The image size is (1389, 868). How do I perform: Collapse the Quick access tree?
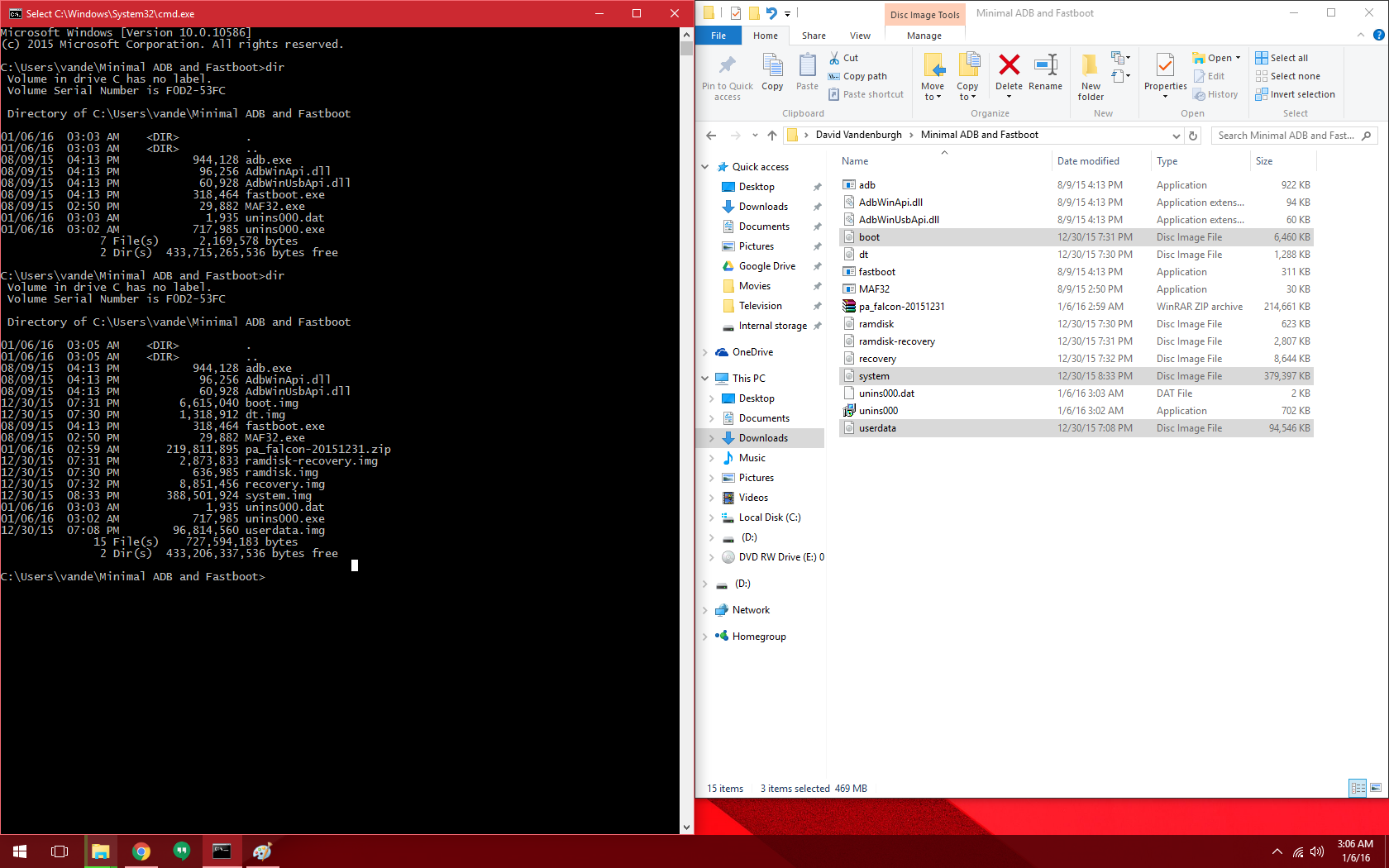(705, 167)
